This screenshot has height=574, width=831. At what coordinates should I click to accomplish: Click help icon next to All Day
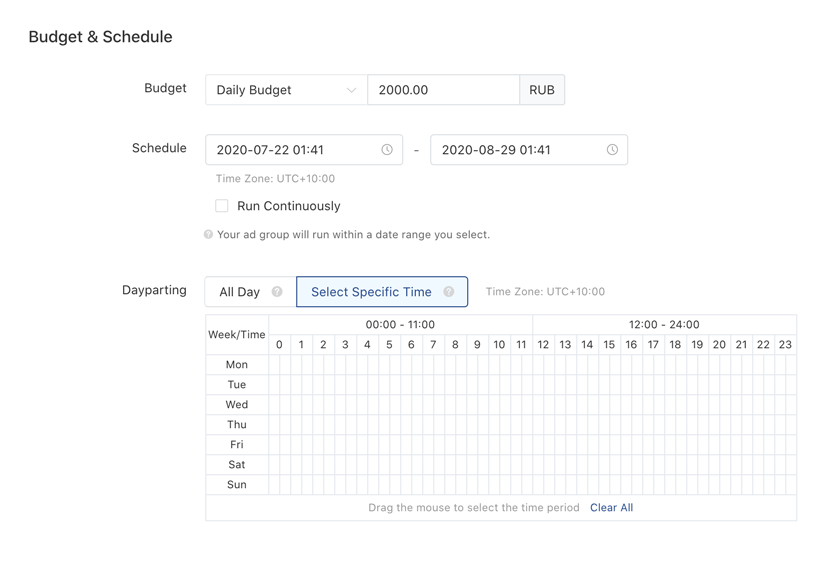tap(277, 292)
